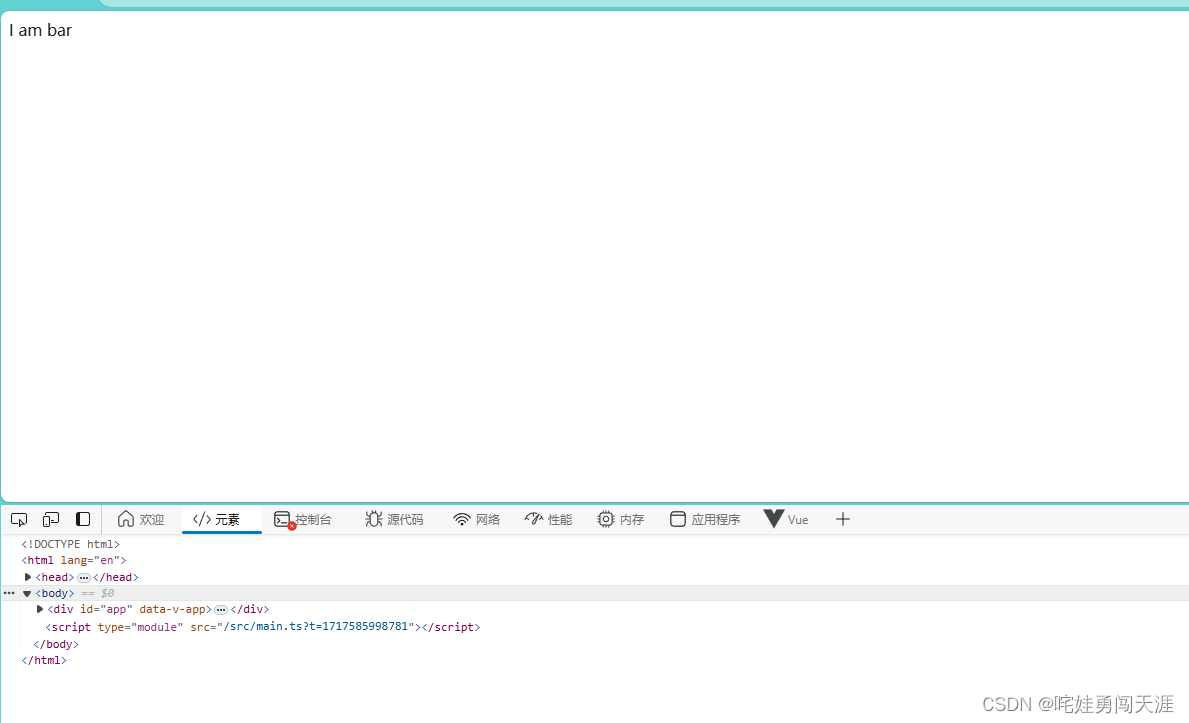Open the 欢迎 welcome tab
Image resolution: width=1189 pixels, height=723 pixels.
point(141,520)
